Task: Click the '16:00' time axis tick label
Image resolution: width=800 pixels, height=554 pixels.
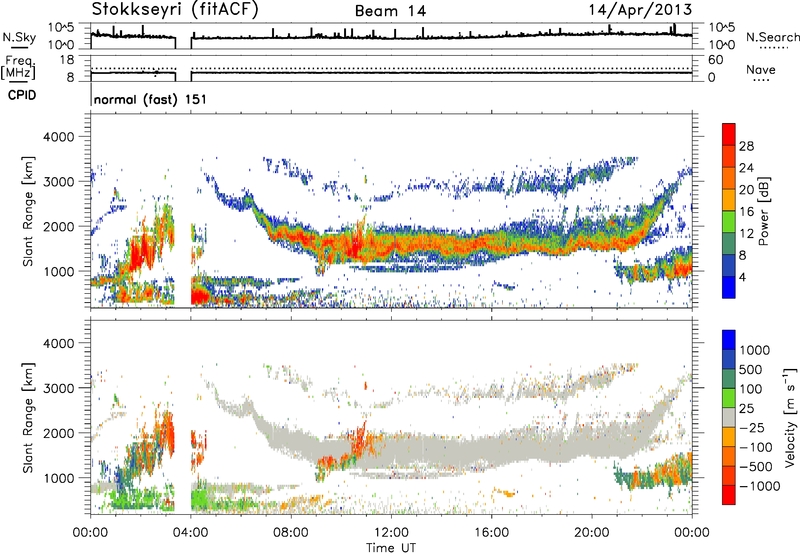Action: [x=491, y=533]
